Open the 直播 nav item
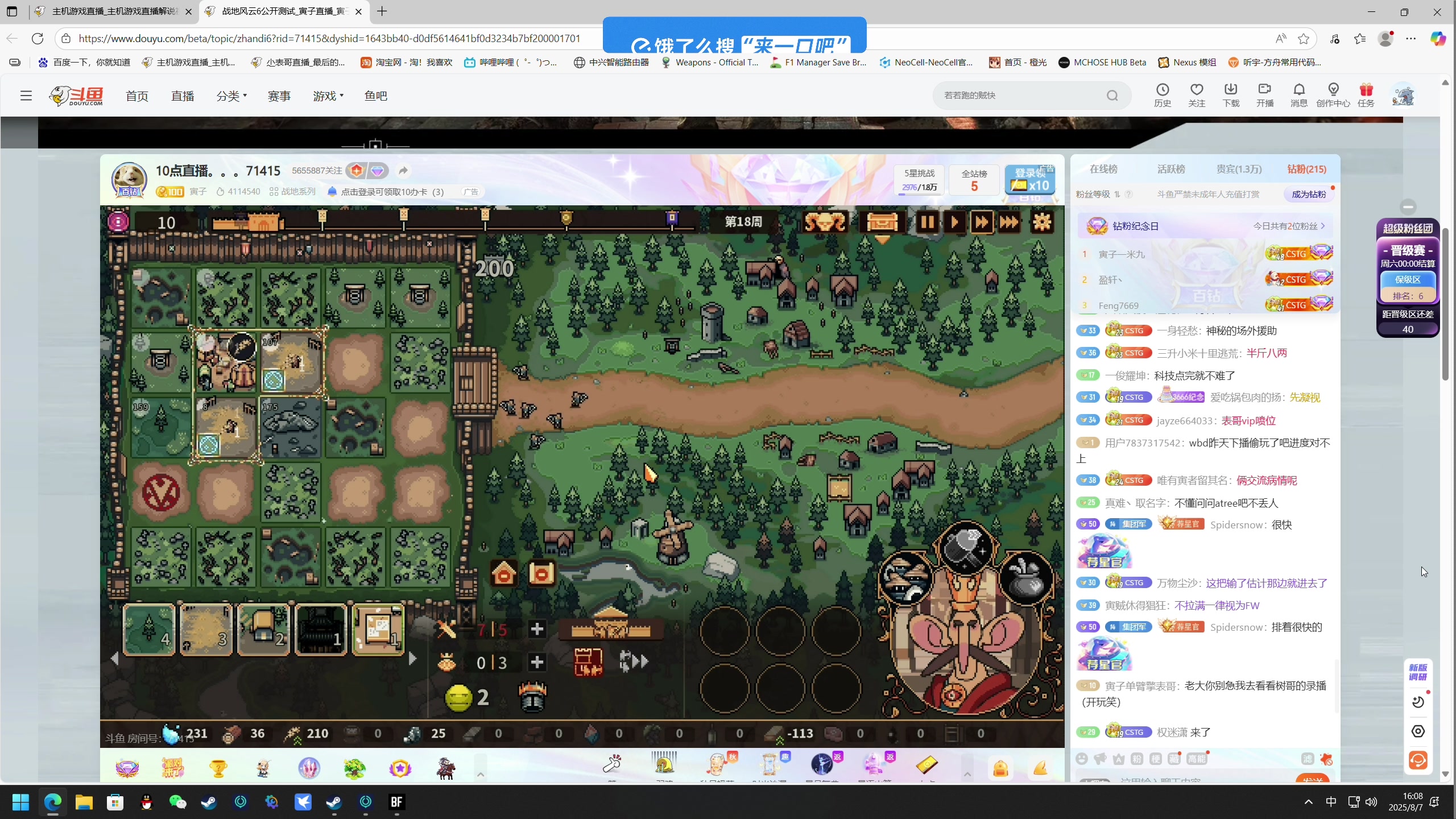Screen dimensions: 1456x819 coord(183,96)
